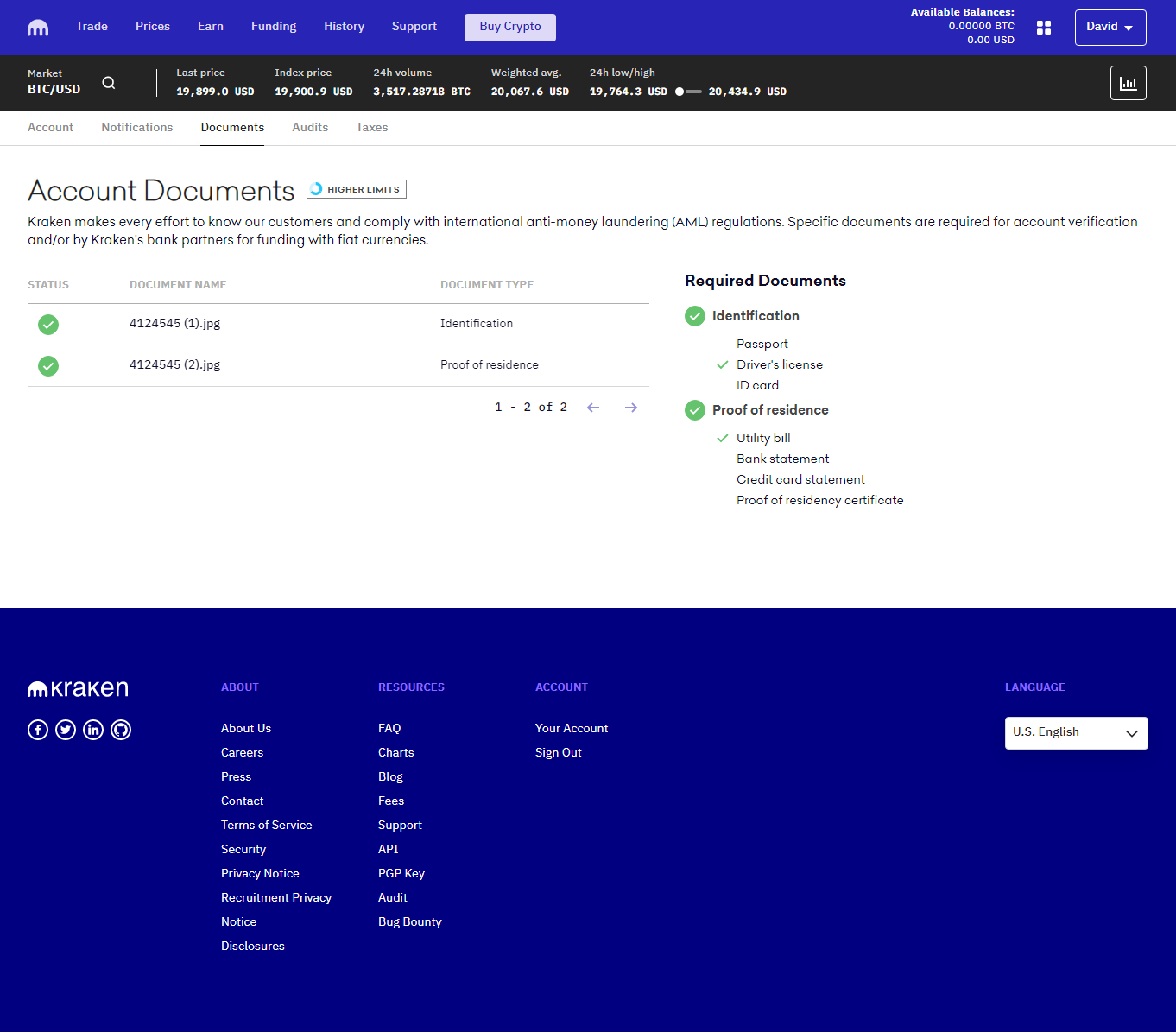Click the Proof of residence green check circle
The height and width of the screenshot is (1032, 1176).
click(695, 410)
